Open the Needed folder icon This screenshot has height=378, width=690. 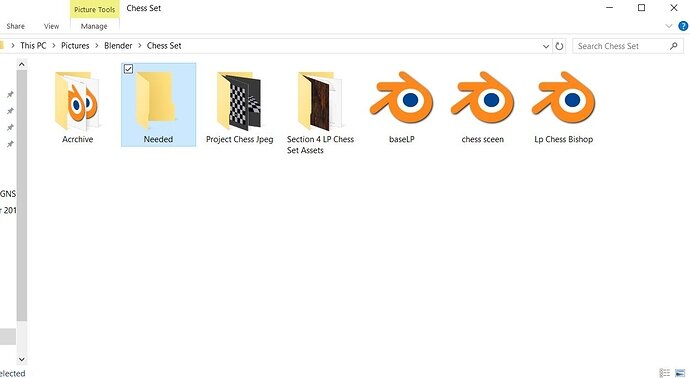155,101
